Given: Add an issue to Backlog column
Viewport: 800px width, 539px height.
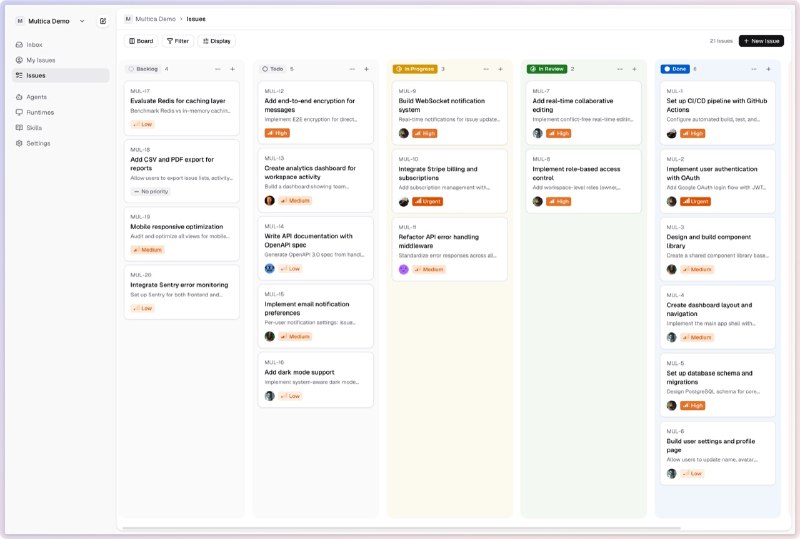Looking at the screenshot, I should [232, 69].
